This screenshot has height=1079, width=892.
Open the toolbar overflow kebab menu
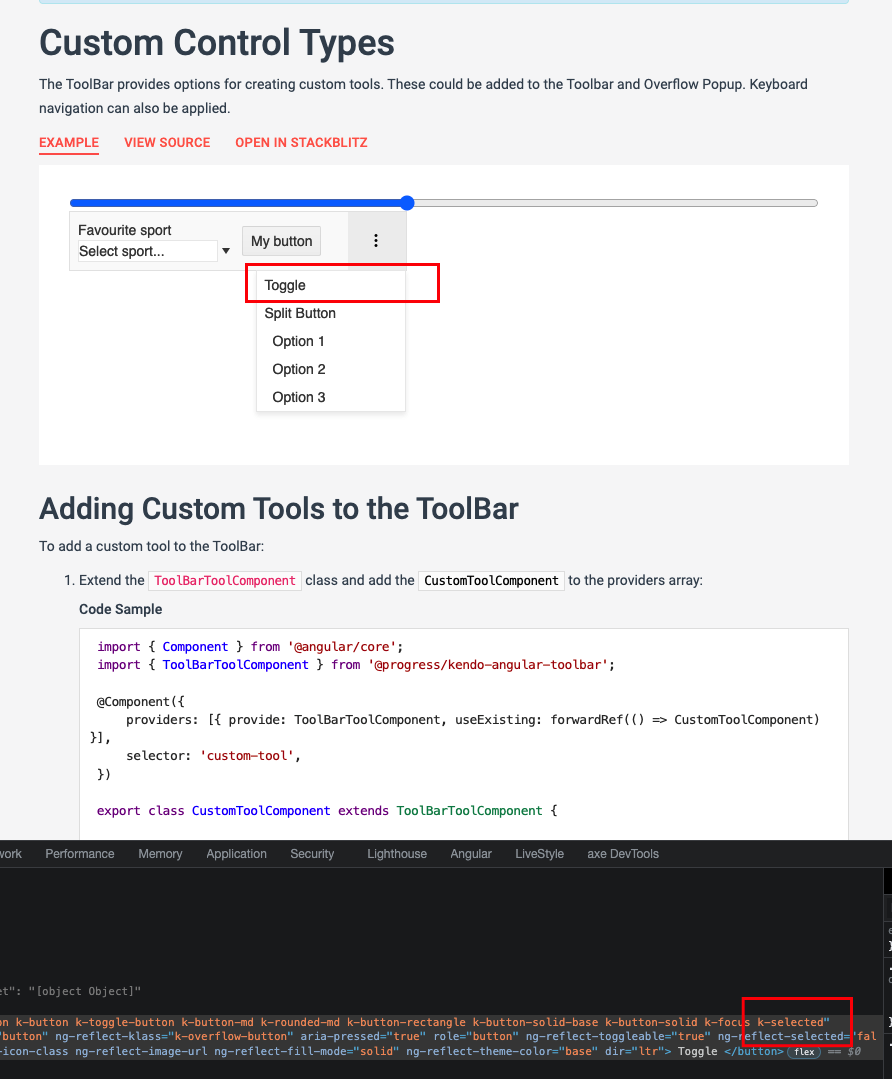pos(376,240)
